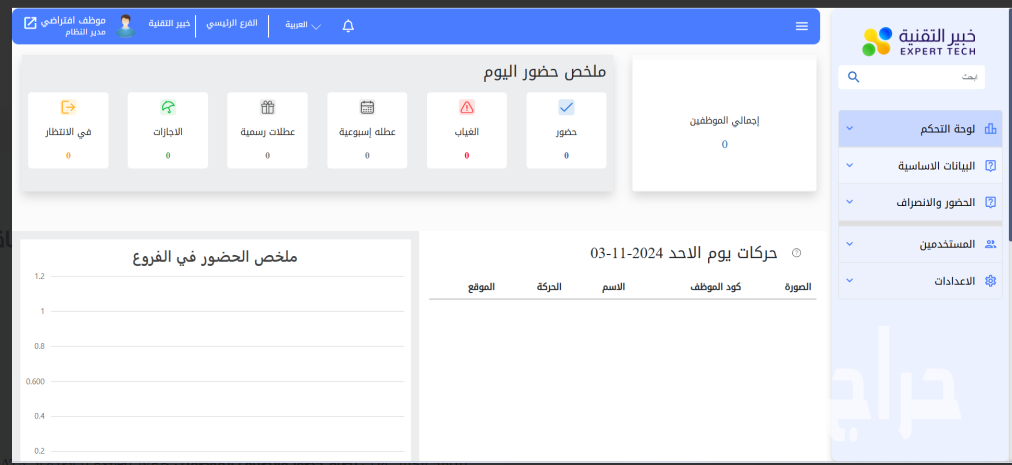Toggle the hamburger menu icon
1012x465 pixels.
point(801,26)
